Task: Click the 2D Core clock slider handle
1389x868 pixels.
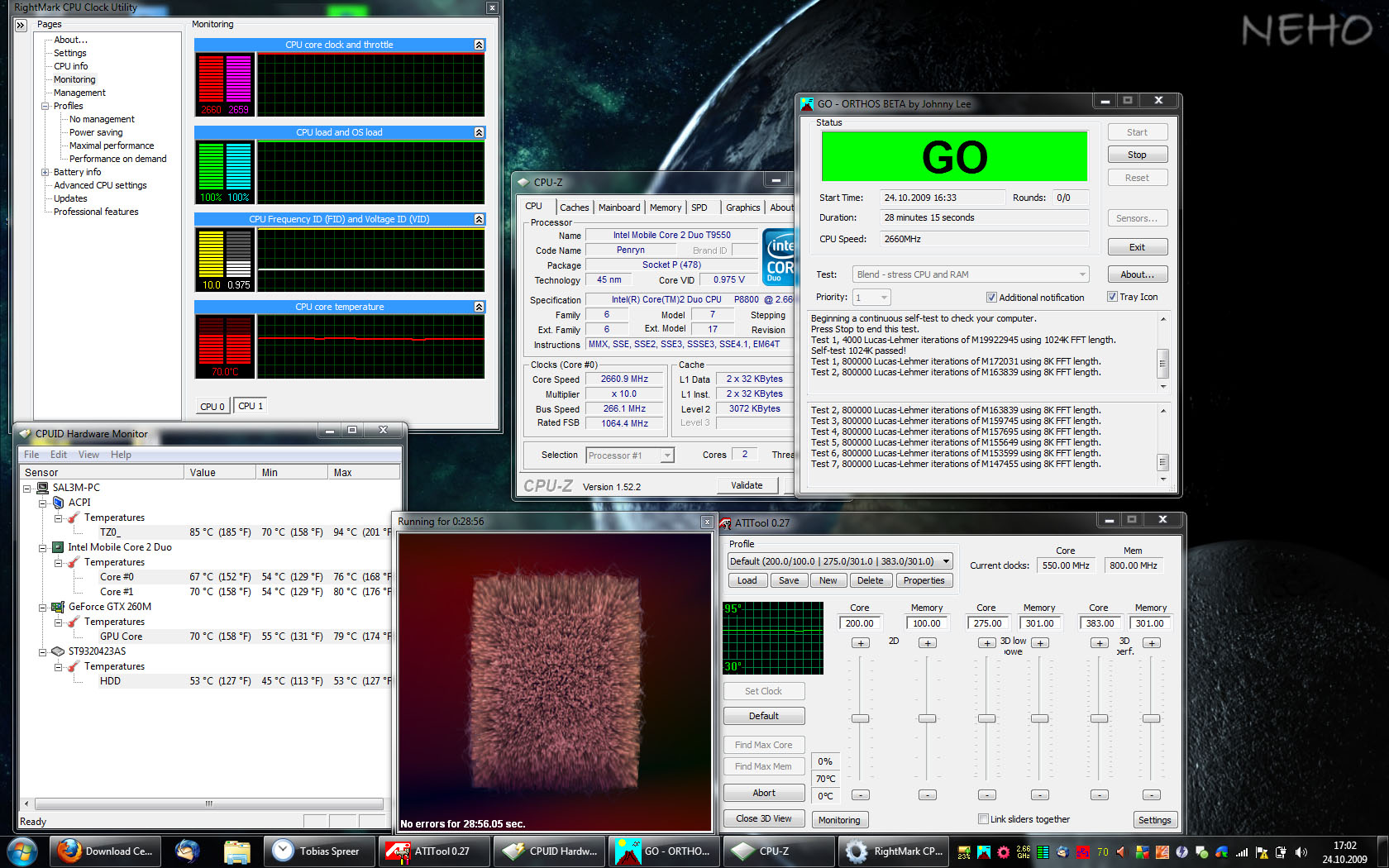Action: tap(860, 718)
